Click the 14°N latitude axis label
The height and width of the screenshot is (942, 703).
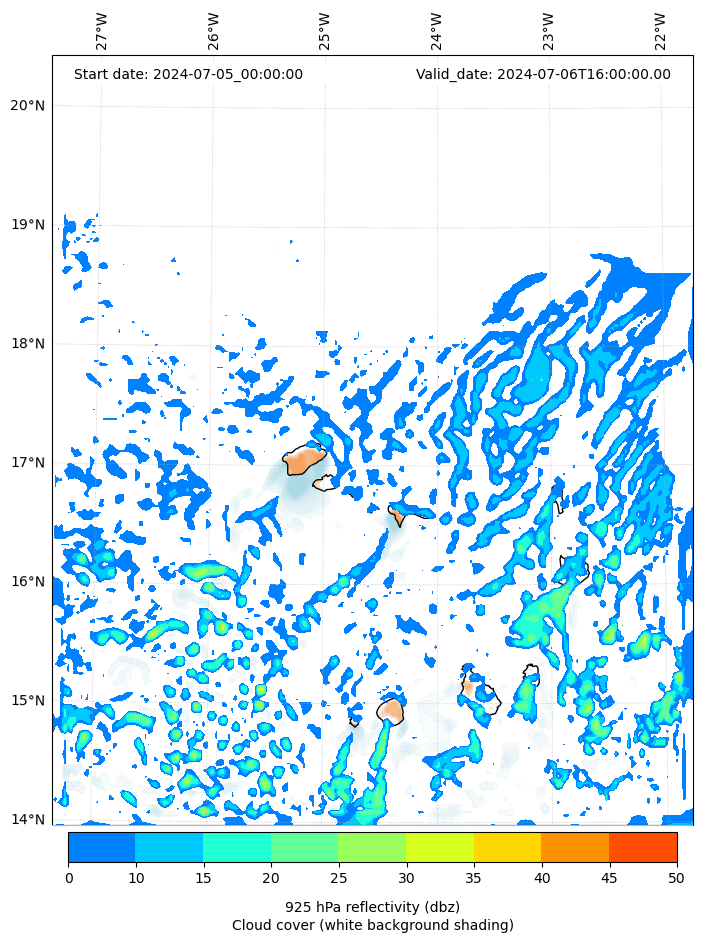27,820
